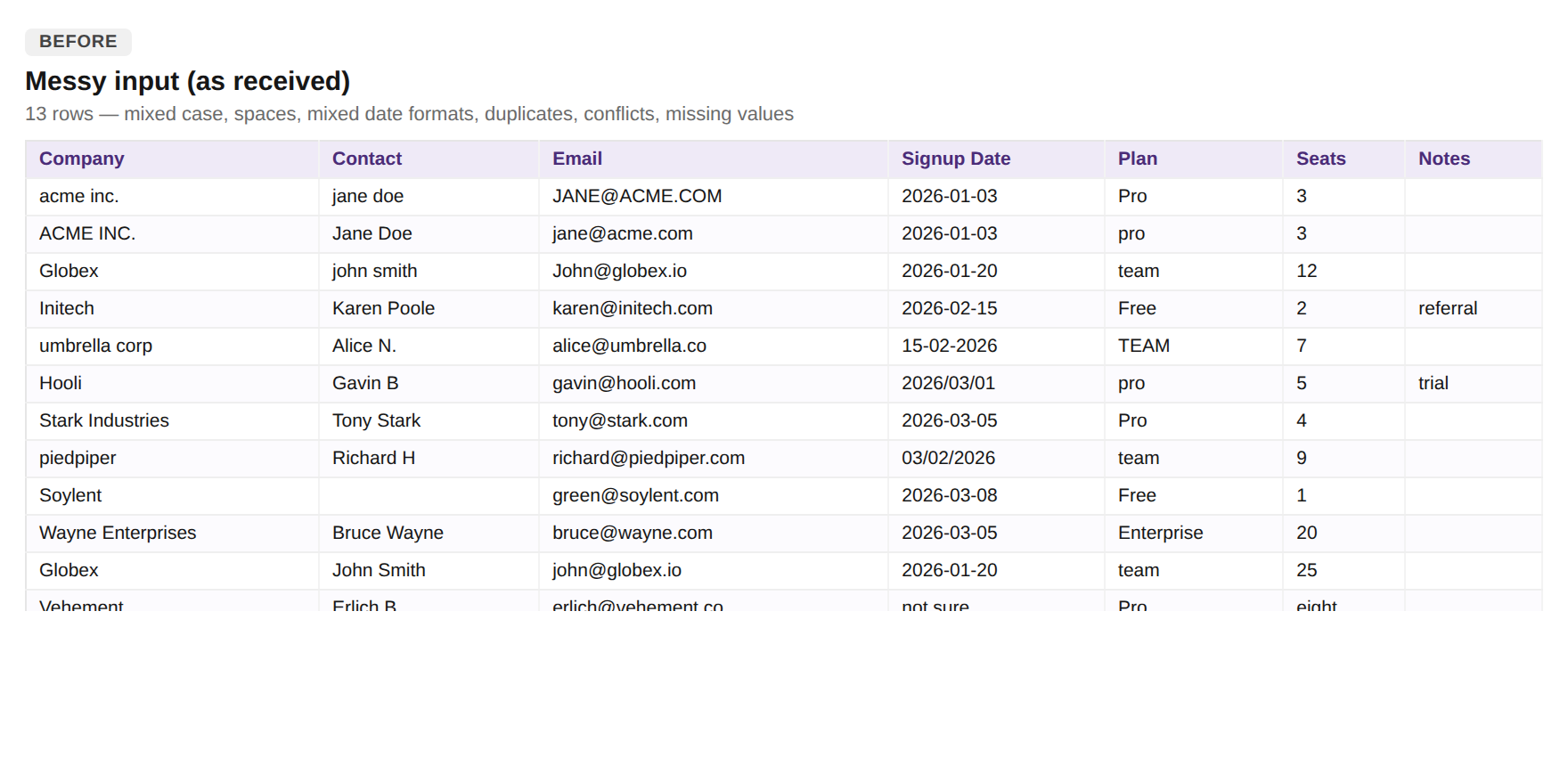Click the Plan column header

click(x=1194, y=159)
